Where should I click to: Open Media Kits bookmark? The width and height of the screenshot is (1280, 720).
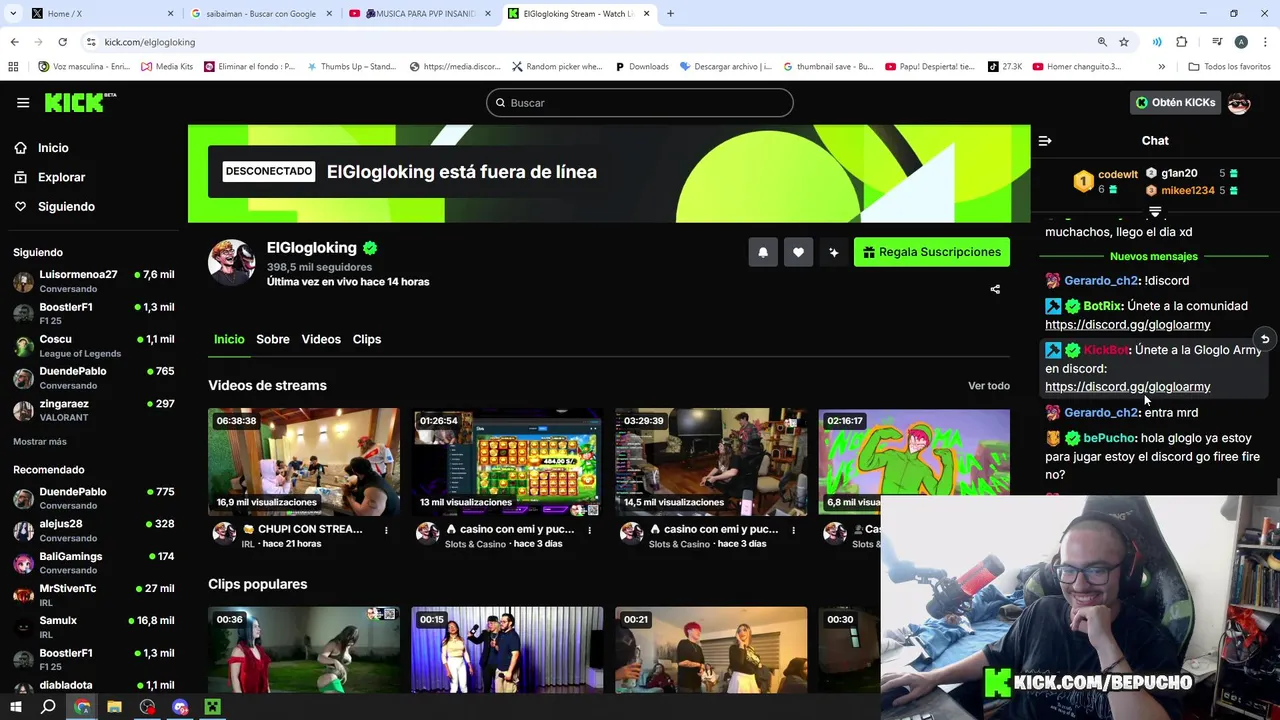(167, 67)
